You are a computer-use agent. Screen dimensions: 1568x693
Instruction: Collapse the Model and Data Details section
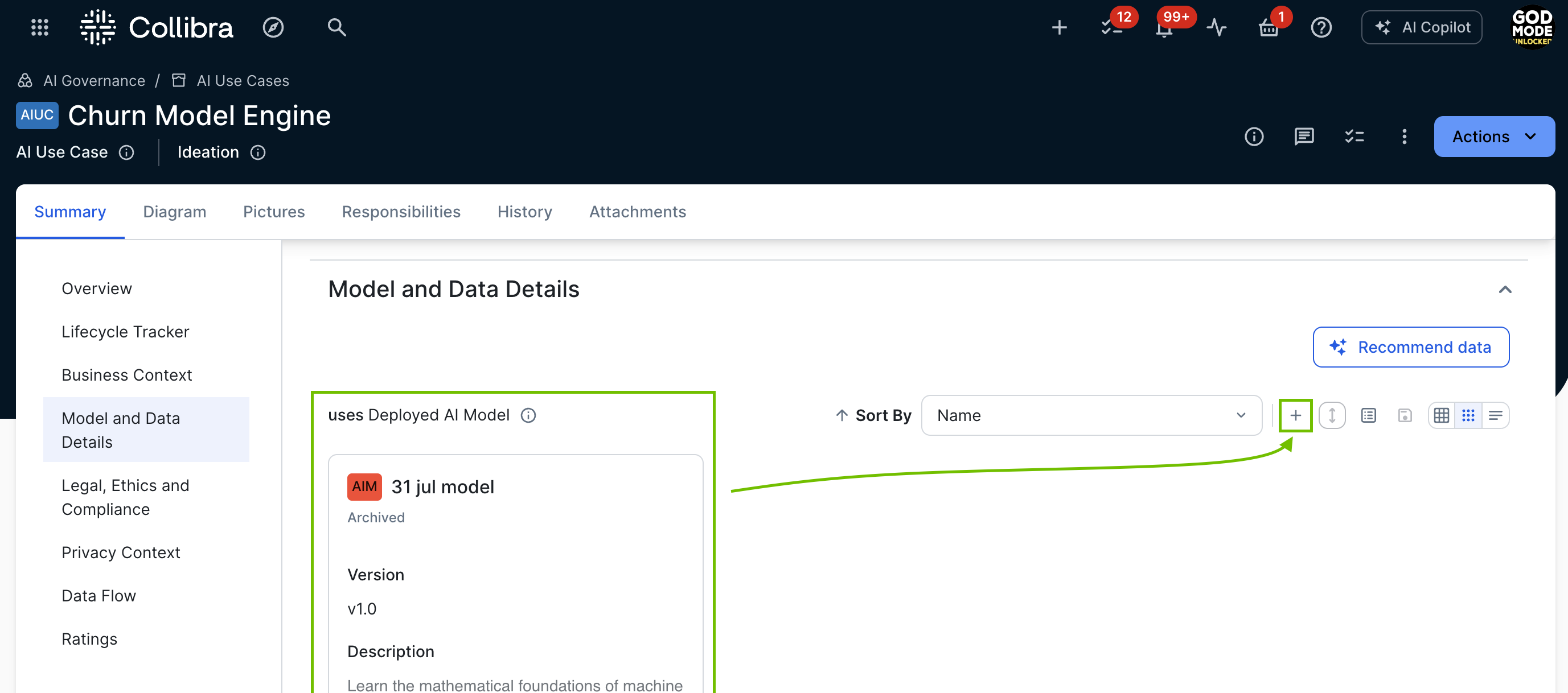(x=1505, y=290)
